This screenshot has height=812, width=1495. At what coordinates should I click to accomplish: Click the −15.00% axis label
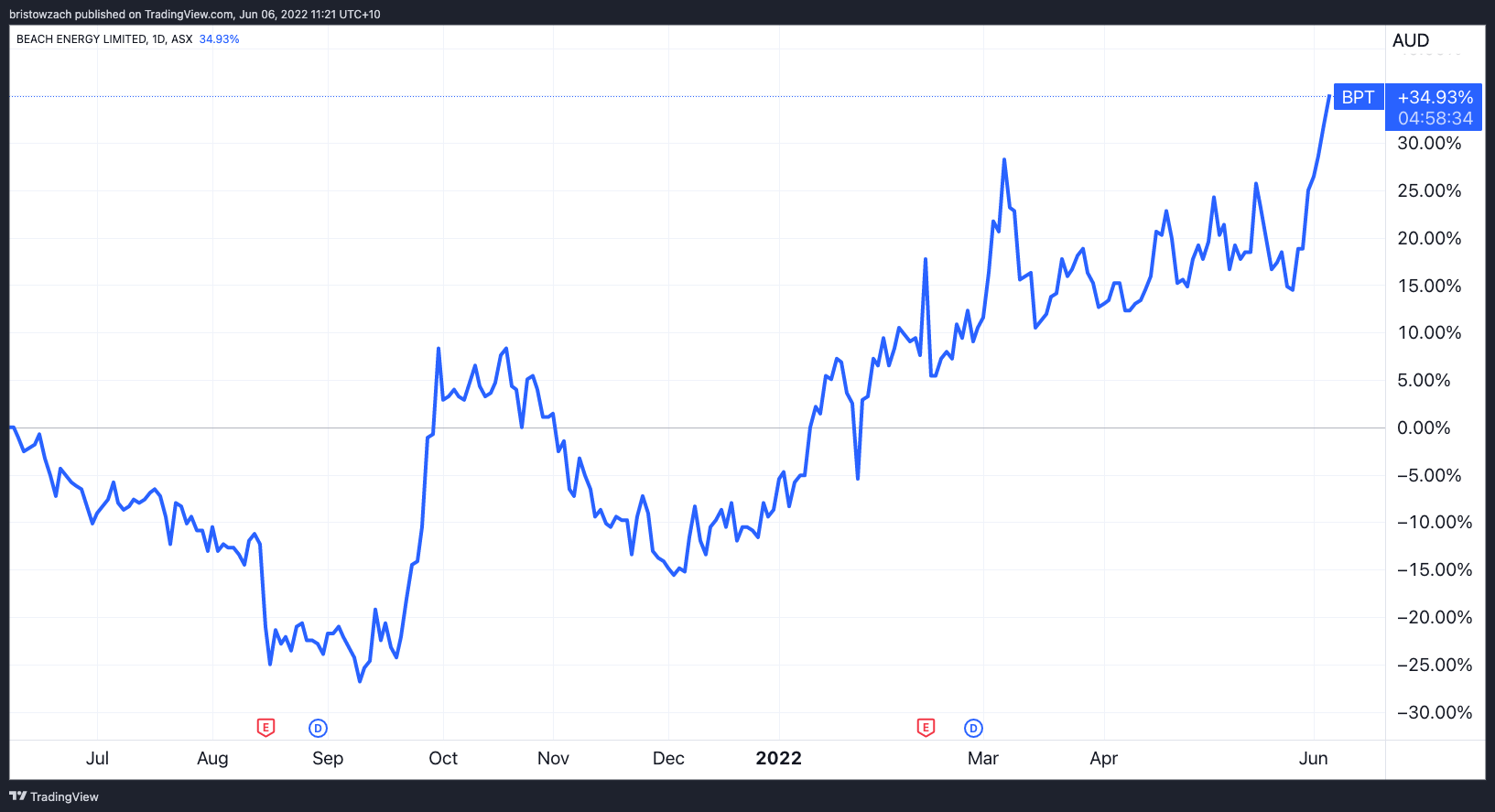coord(1435,569)
